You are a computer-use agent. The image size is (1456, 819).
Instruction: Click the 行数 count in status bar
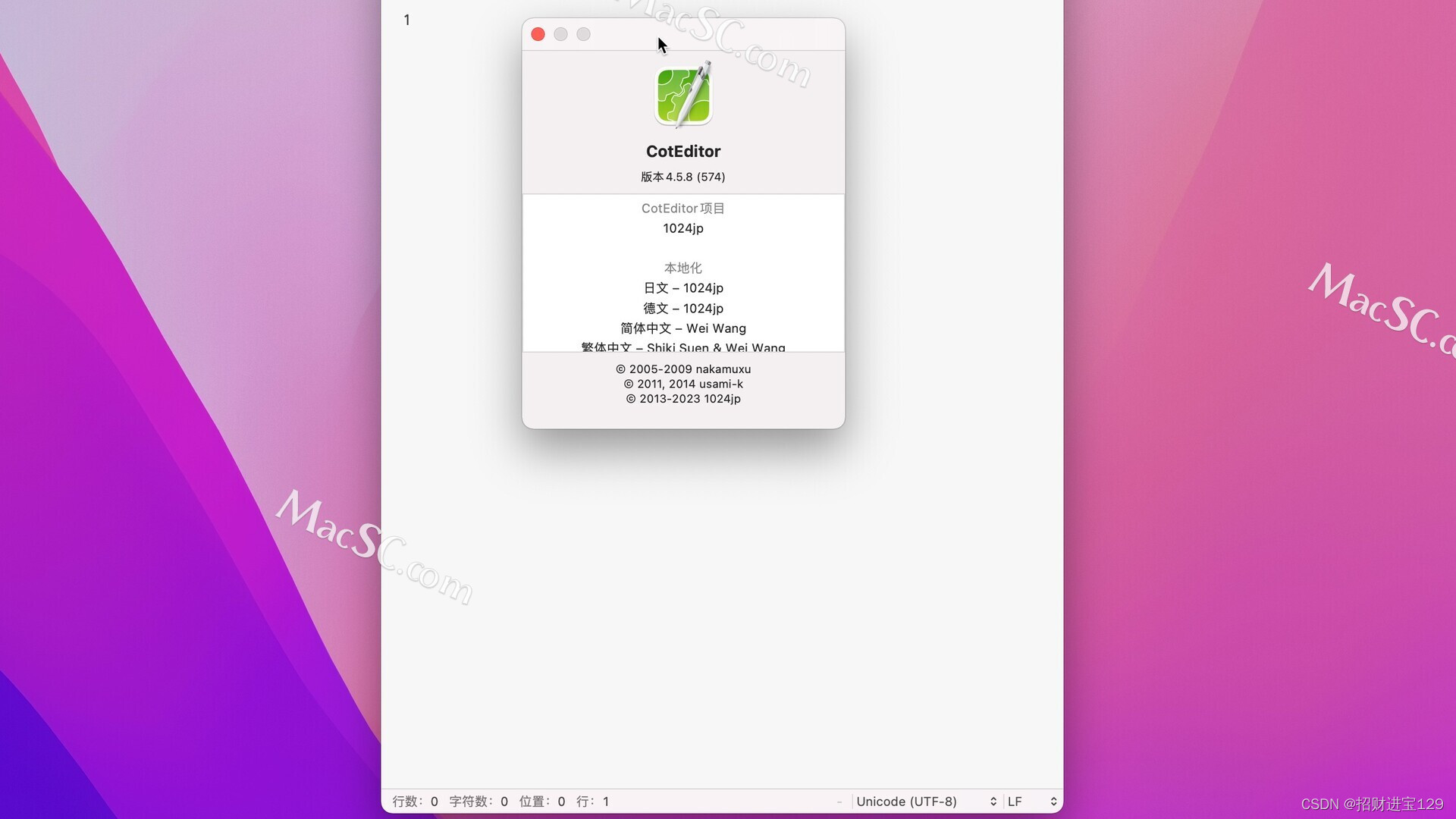pos(416,802)
